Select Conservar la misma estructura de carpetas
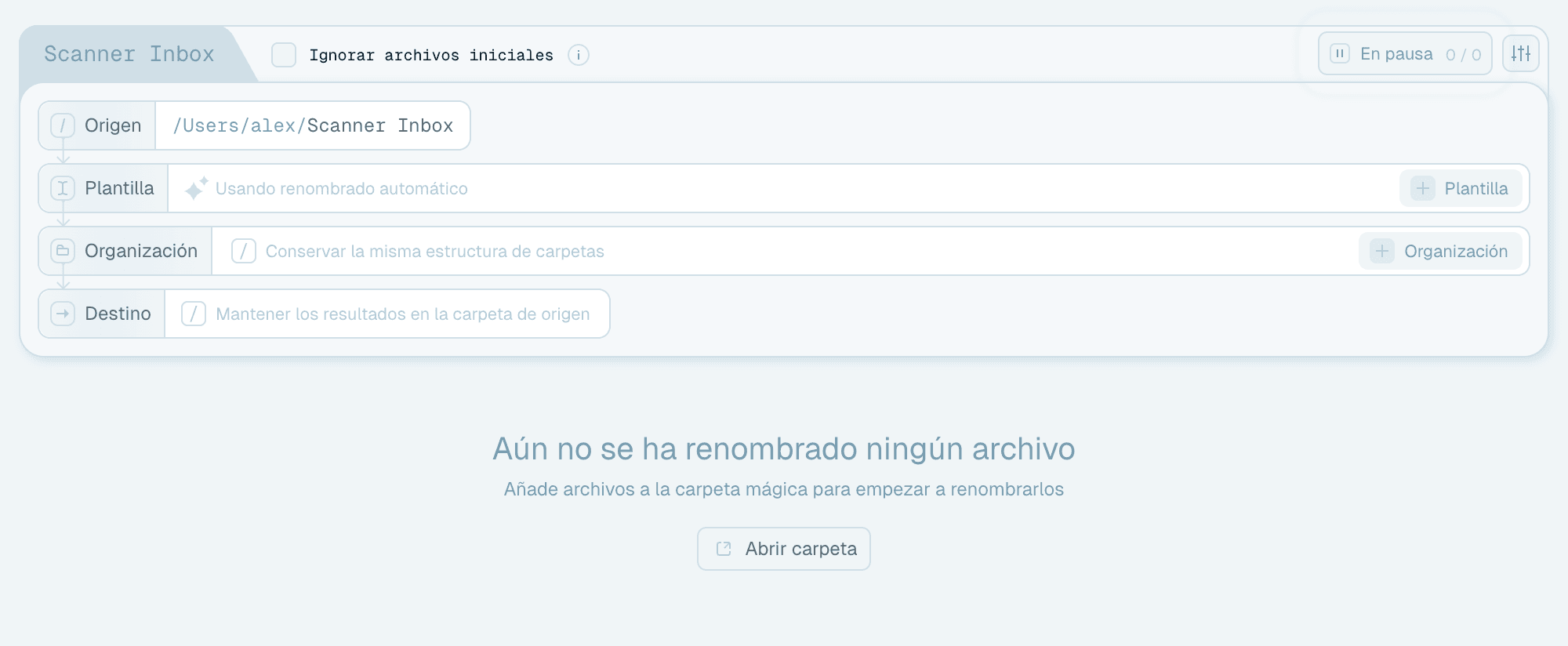Screen dimensions: 1568x646 (x=435, y=251)
